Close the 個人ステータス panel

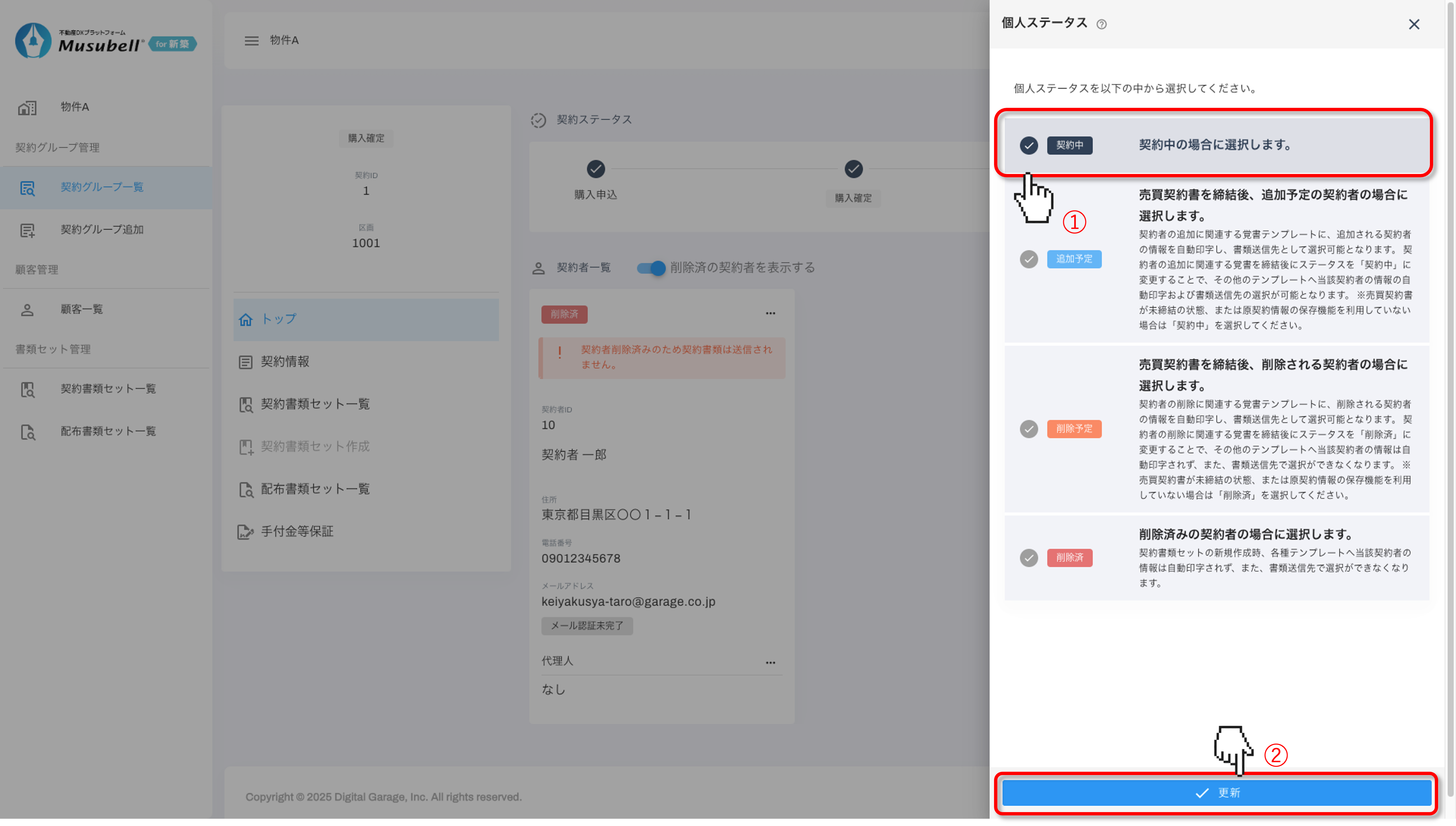[x=1413, y=24]
